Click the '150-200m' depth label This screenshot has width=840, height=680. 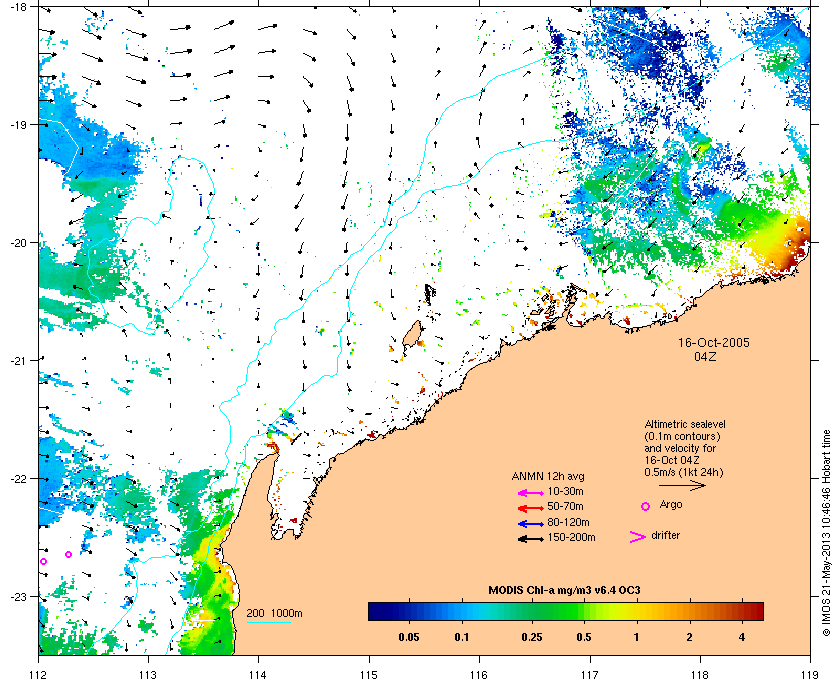[571, 537]
